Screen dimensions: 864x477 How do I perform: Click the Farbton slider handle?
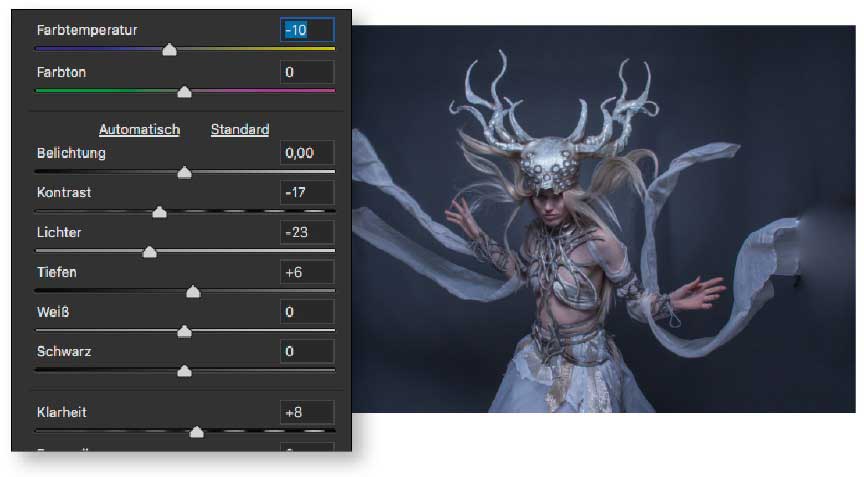click(184, 92)
